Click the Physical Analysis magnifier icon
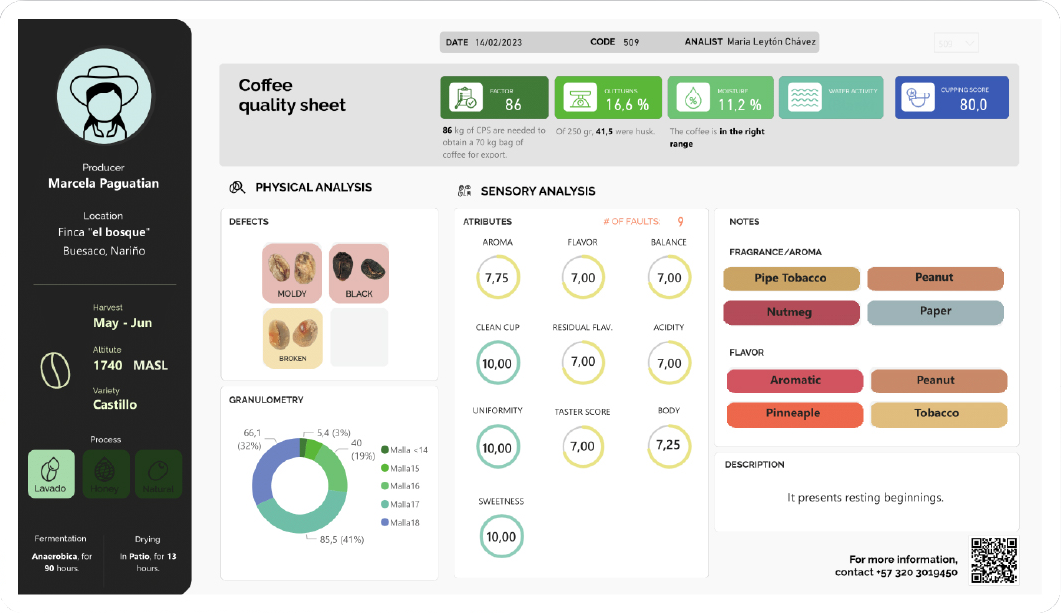Screen dimensions: 1061x613 tap(237, 187)
